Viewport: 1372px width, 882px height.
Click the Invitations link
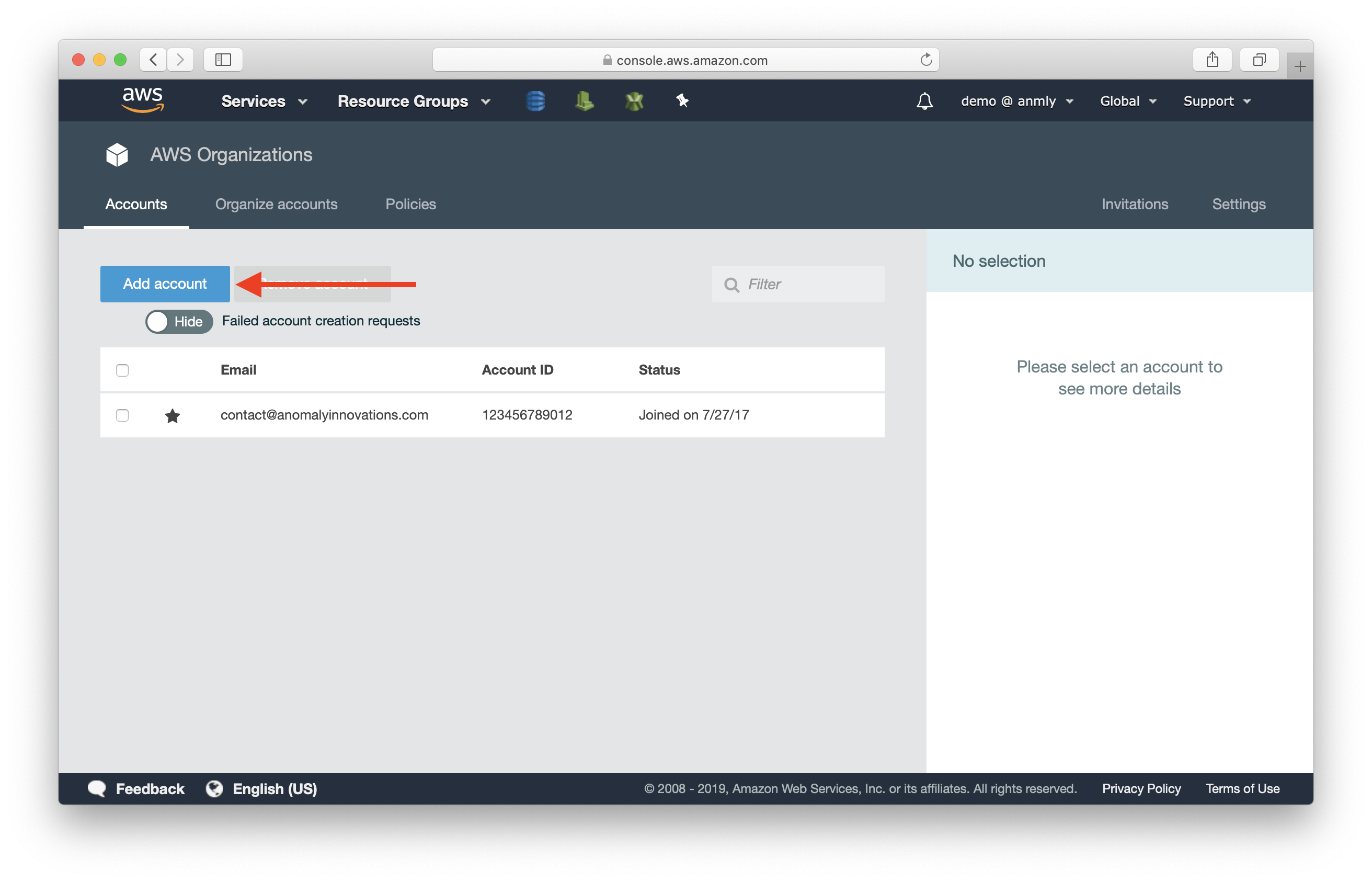pyautogui.click(x=1134, y=203)
